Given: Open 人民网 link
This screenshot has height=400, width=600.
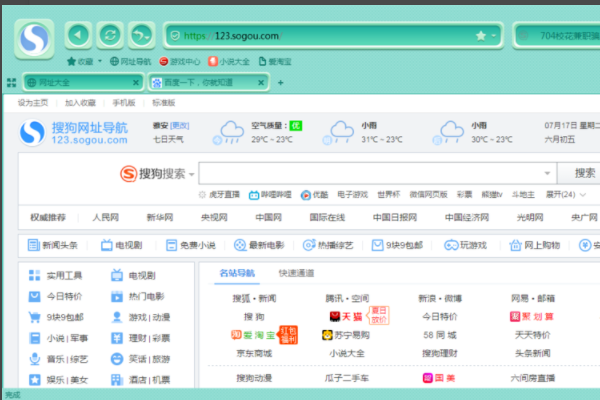Looking at the screenshot, I should tap(106, 217).
